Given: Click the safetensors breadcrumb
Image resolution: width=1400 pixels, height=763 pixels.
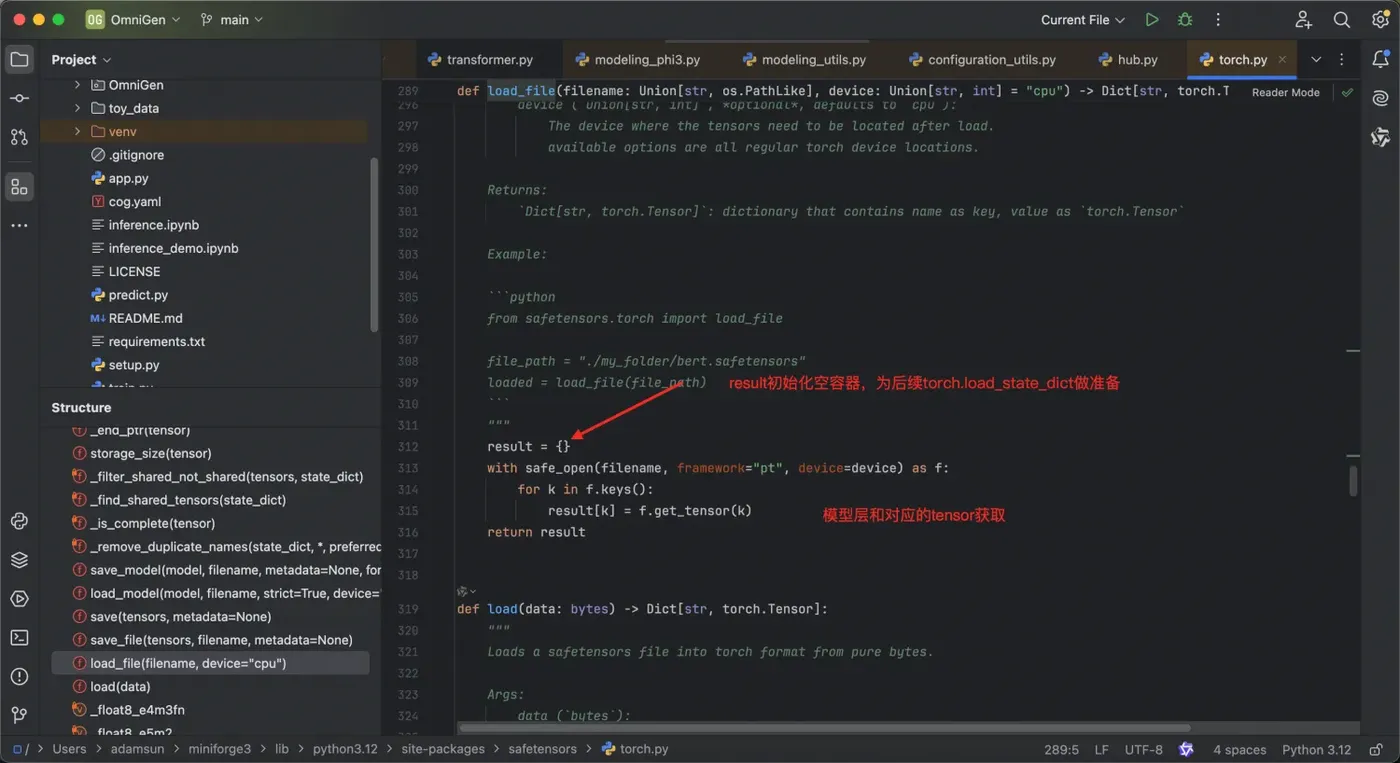Looking at the screenshot, I should (542, 749).
